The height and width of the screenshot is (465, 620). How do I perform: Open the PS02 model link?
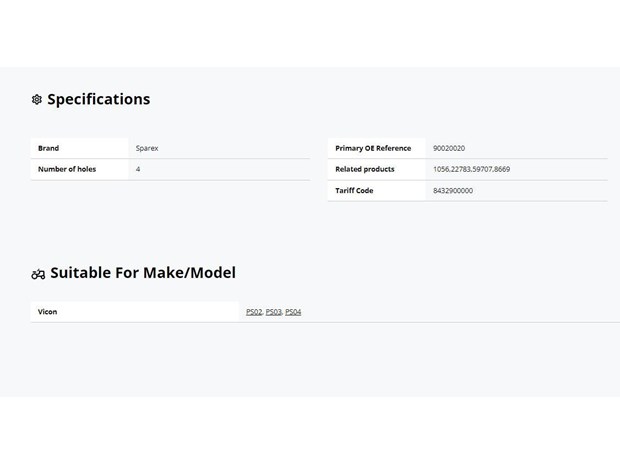(x=254, y=312)
